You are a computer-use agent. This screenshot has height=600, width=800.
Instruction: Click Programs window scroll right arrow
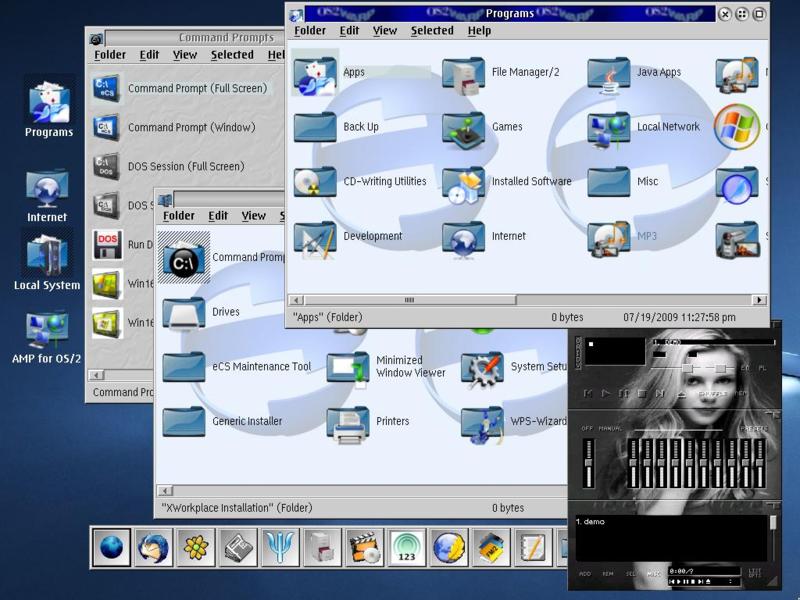click(x=759, y=300)
